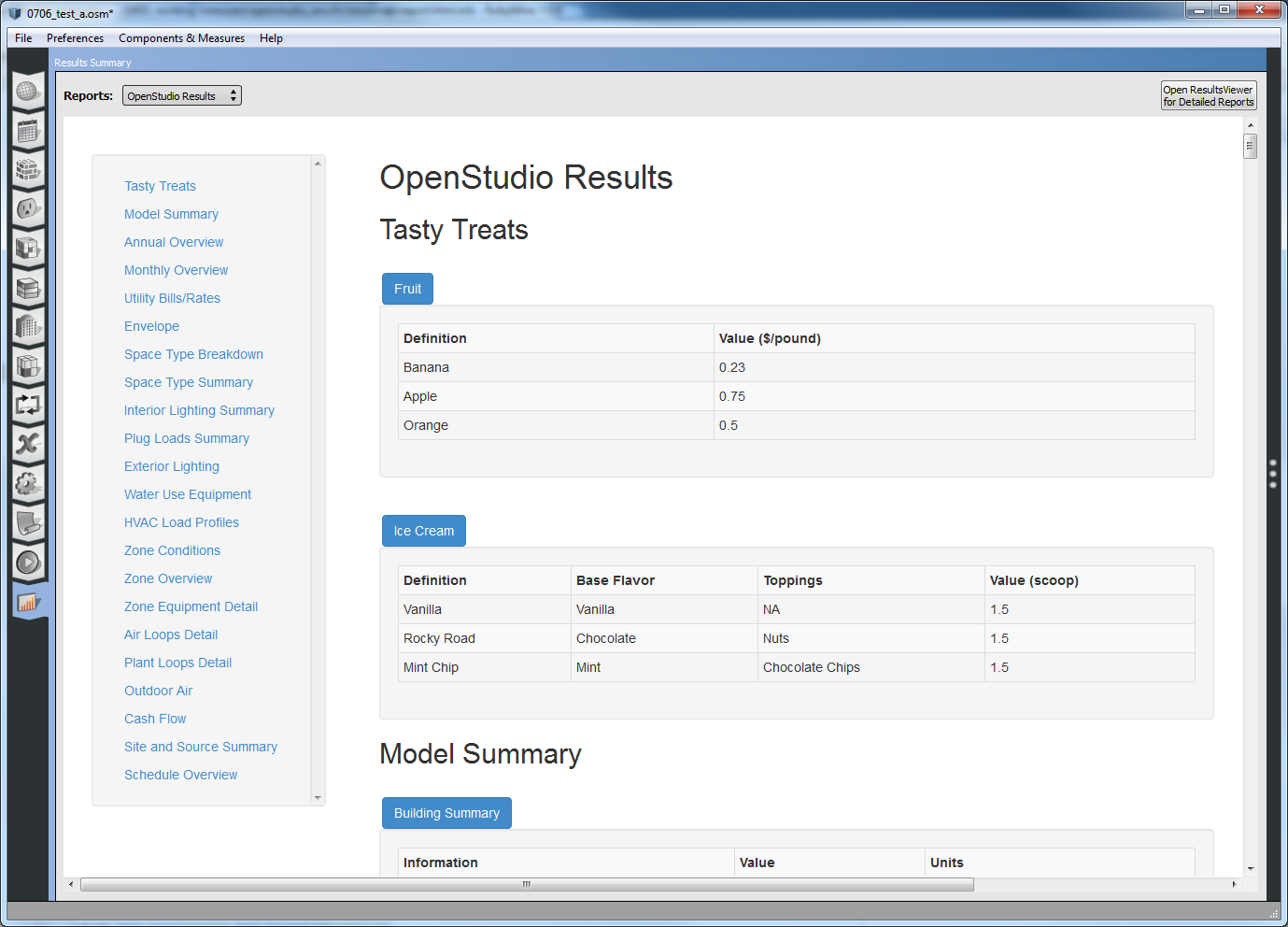Viewport: 1288px width, 927px height.
Task: Open the File menu
Action: coord(23,38)
